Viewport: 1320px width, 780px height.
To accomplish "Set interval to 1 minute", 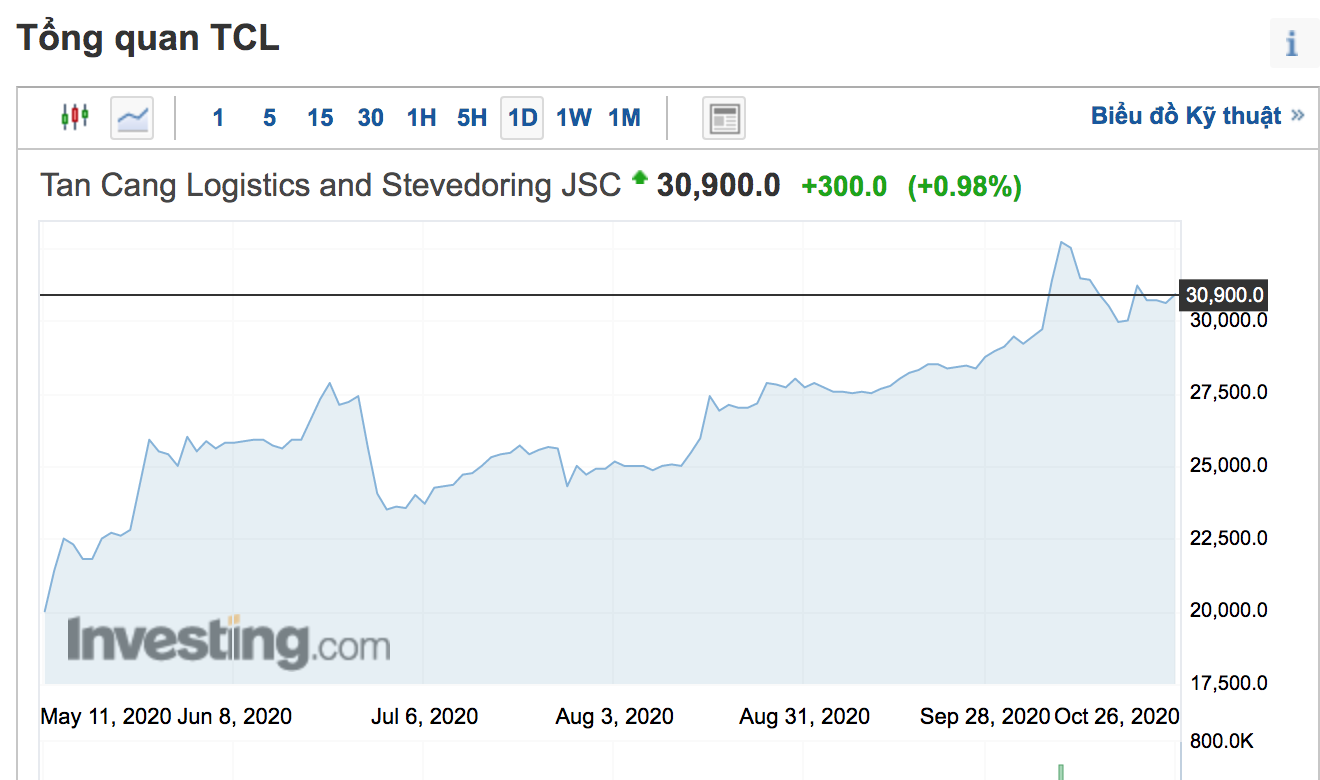I will pyautogui.click(x=218, y=118).
